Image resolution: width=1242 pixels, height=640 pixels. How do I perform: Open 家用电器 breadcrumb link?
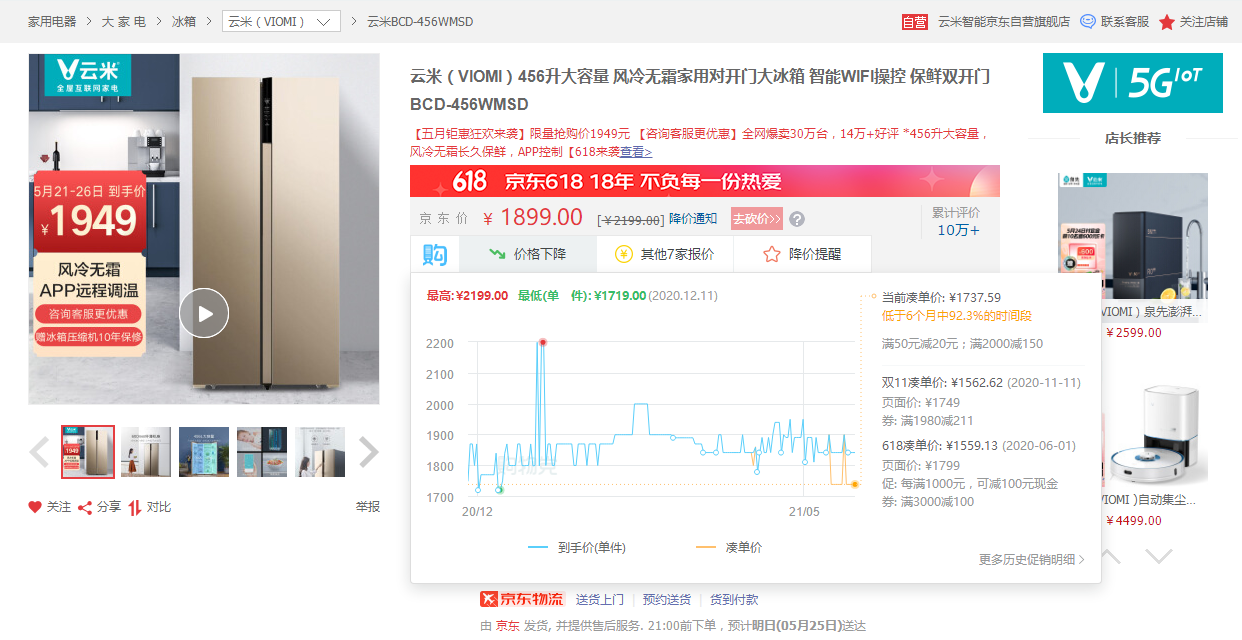click(x=52, y=21)
